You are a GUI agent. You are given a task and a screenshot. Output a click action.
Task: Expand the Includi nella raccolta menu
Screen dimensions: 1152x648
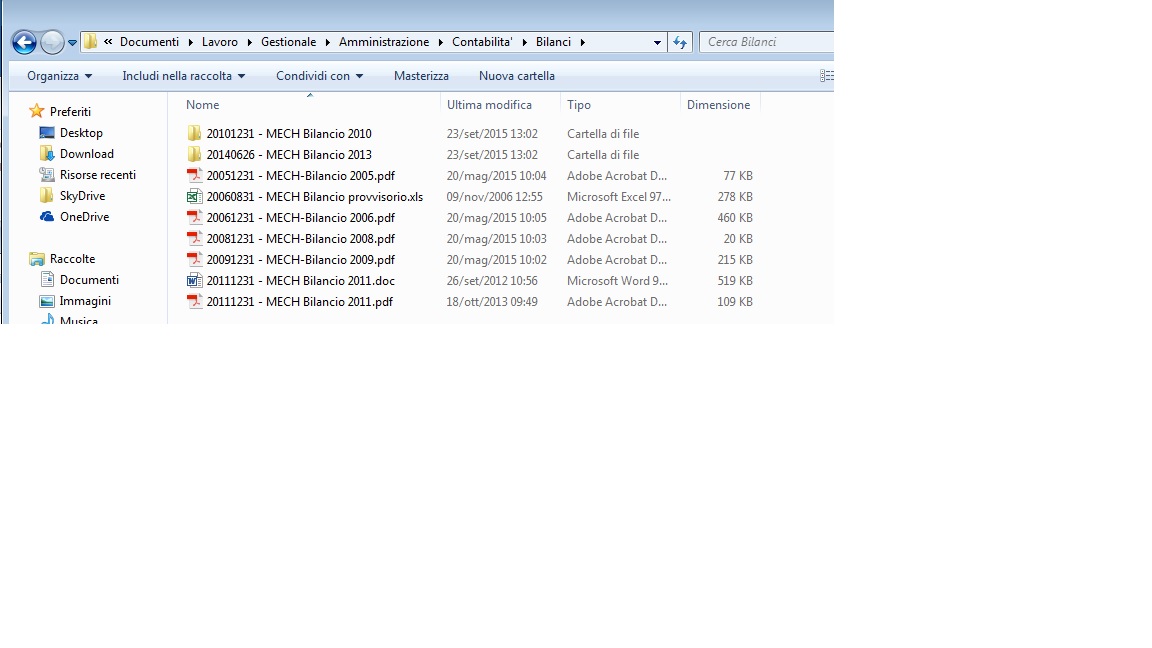pyautogui.click(x=183, y=76)
